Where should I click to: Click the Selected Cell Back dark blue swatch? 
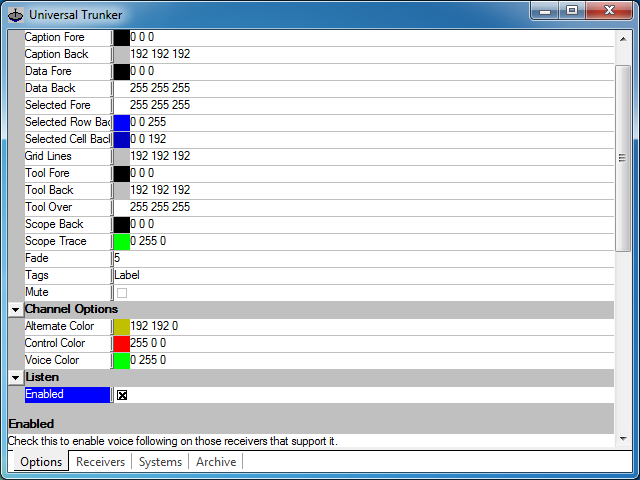click(x=122, y=140)
